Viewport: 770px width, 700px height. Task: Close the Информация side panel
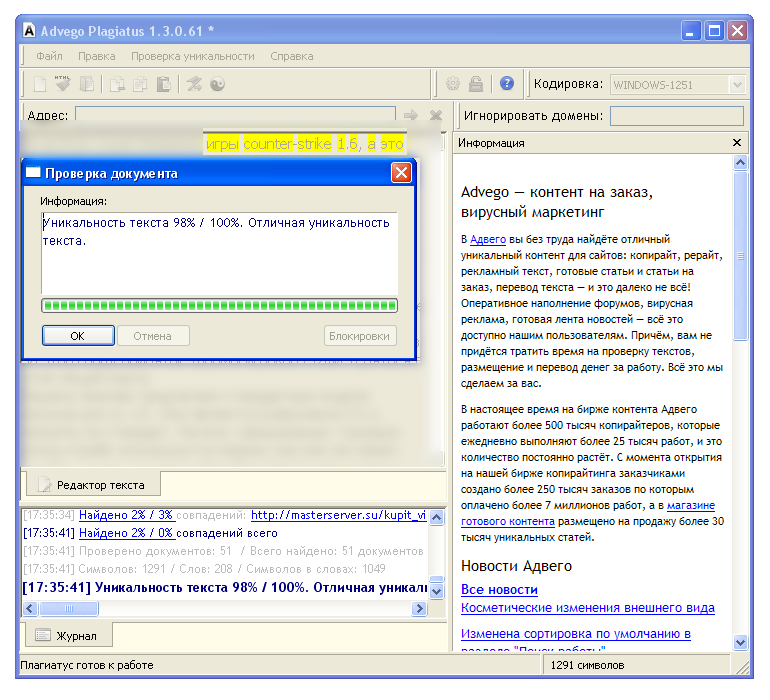(737, 142)
